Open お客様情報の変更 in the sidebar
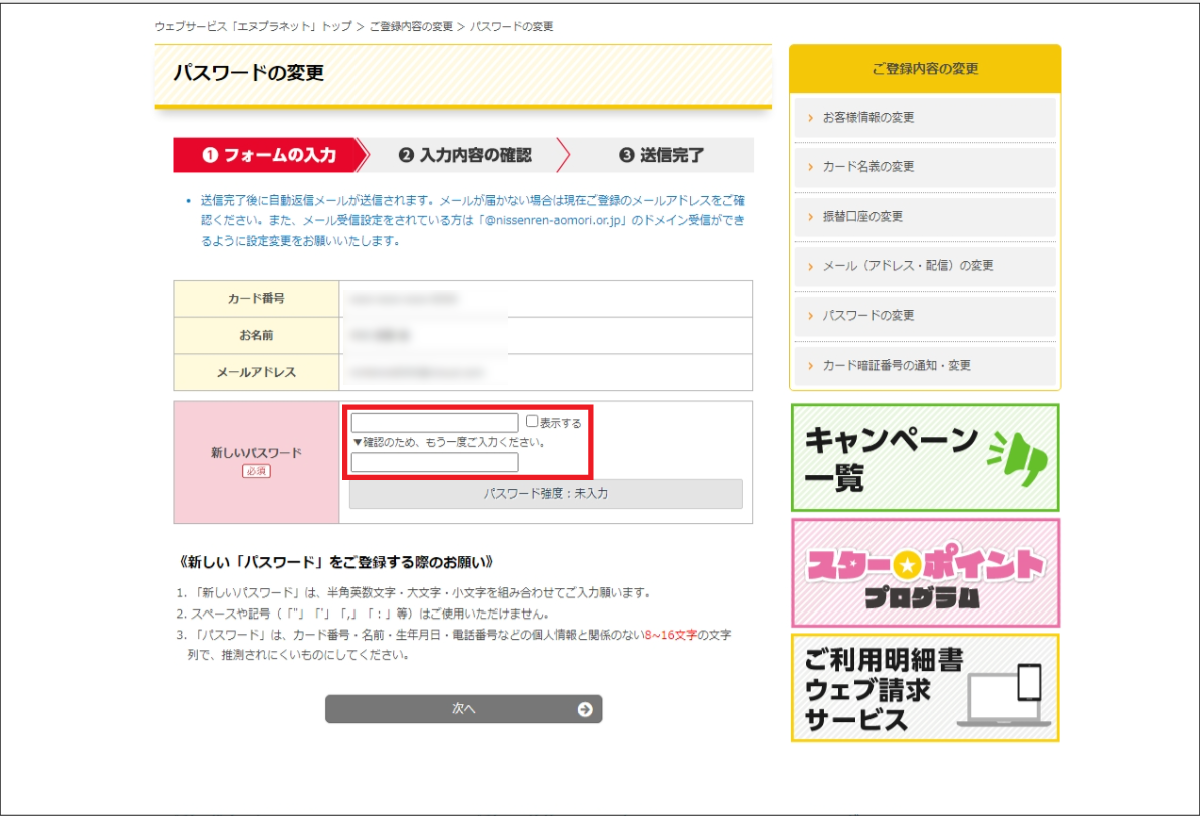The image size is (1200, 816). coord(925,118)
